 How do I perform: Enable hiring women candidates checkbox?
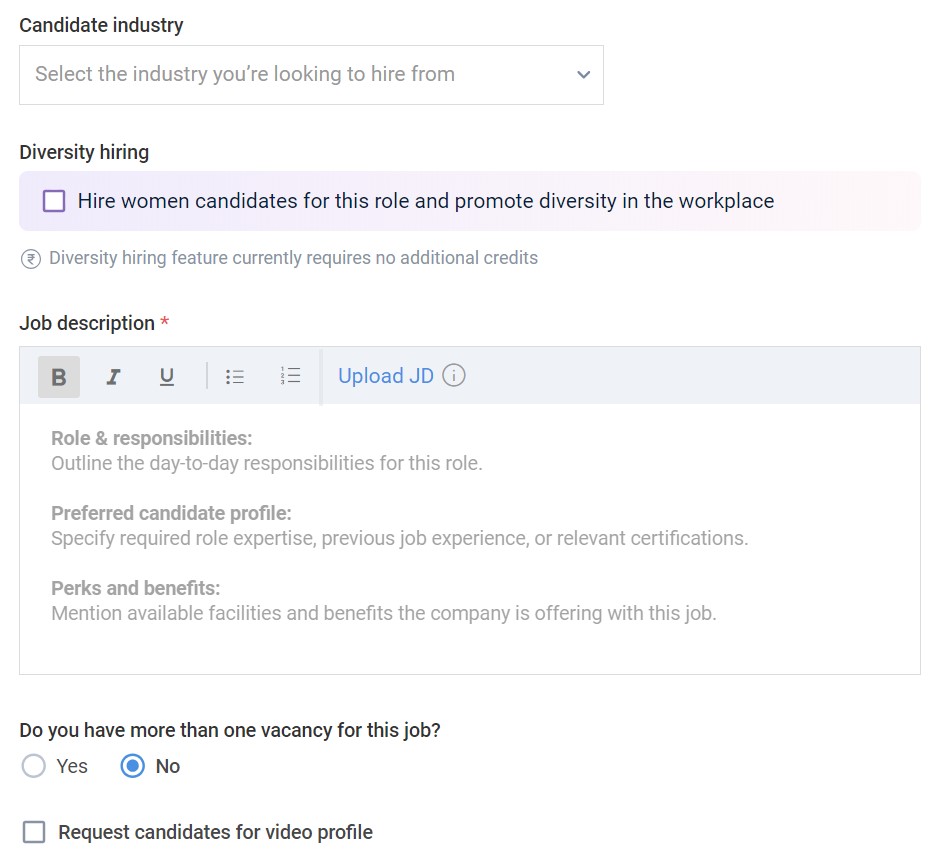54,201
